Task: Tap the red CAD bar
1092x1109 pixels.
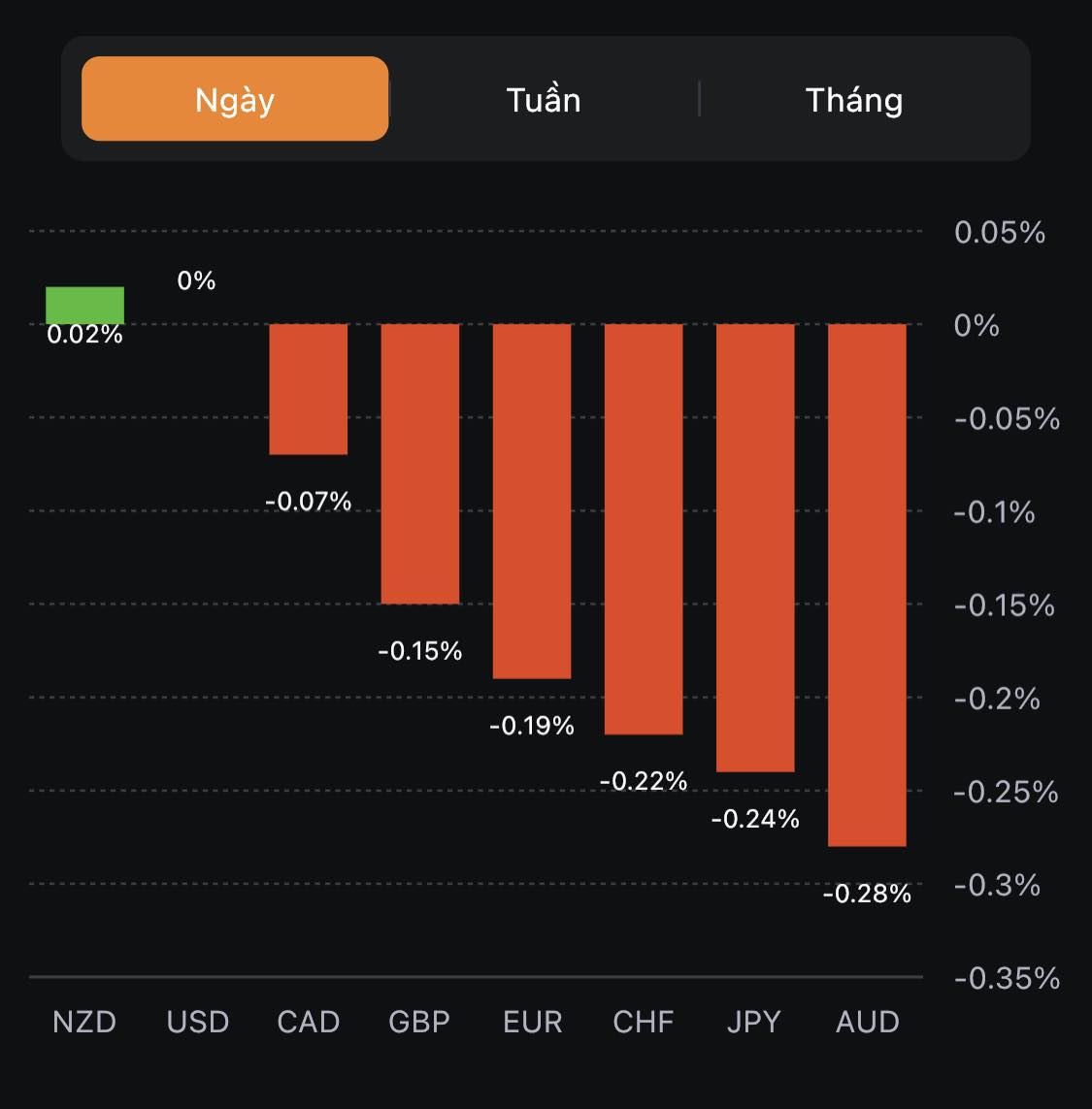Action: click(x=309, y=389)
